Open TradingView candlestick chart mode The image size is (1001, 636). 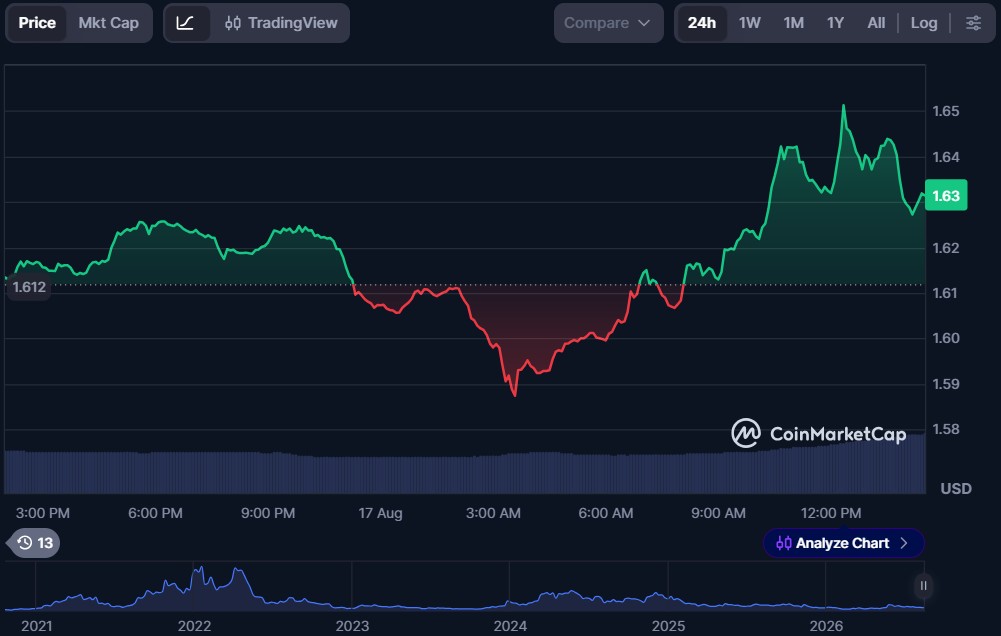pyautogui.click(x=281, y=23)
